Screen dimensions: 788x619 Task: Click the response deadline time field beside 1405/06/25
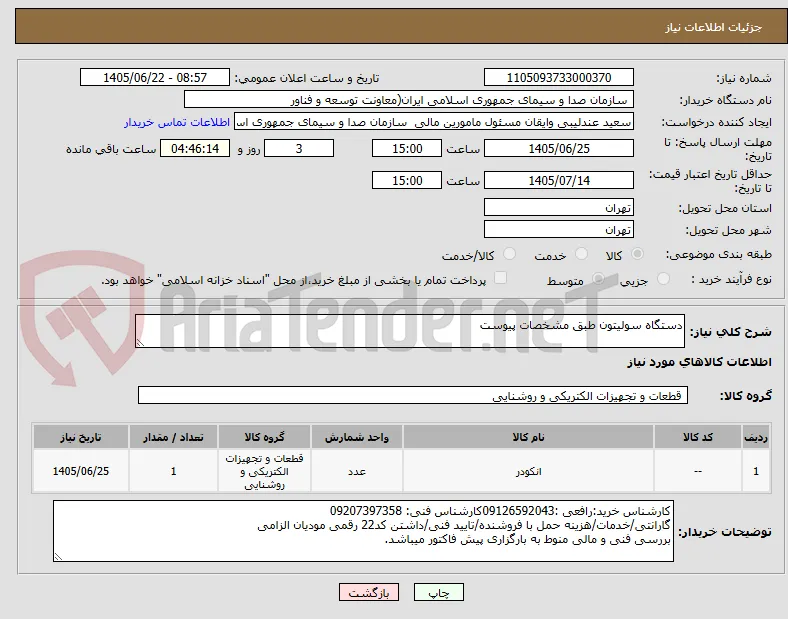point(407,149)
